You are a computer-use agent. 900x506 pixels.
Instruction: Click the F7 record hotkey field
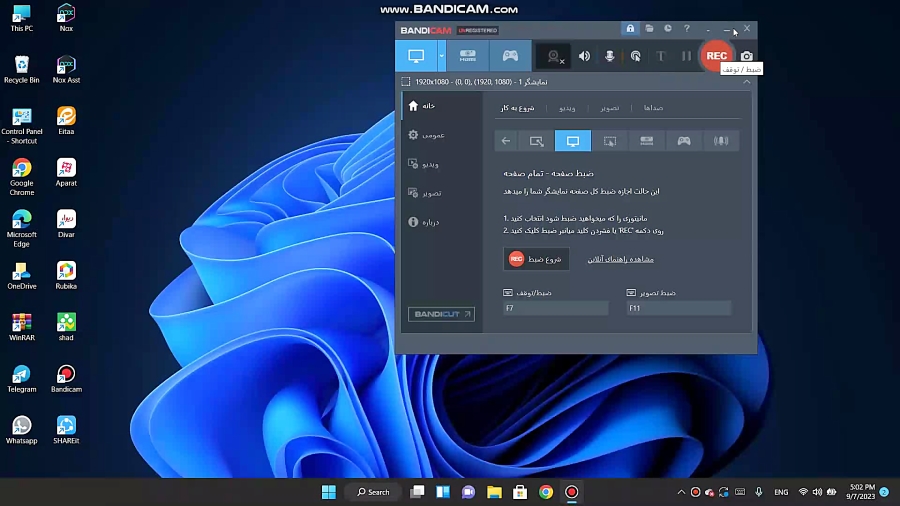tap(556, 308)
